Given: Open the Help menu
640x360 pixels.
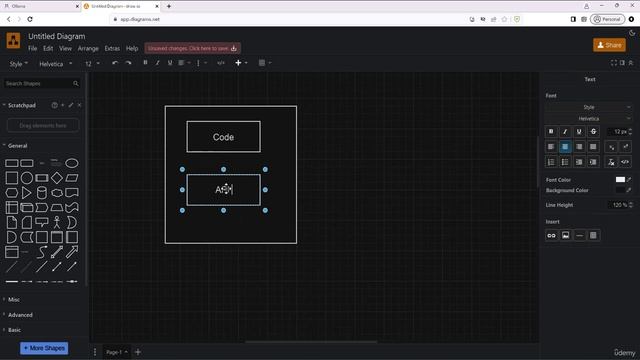Looking at the screenshot, I should (x=132, y=49).
